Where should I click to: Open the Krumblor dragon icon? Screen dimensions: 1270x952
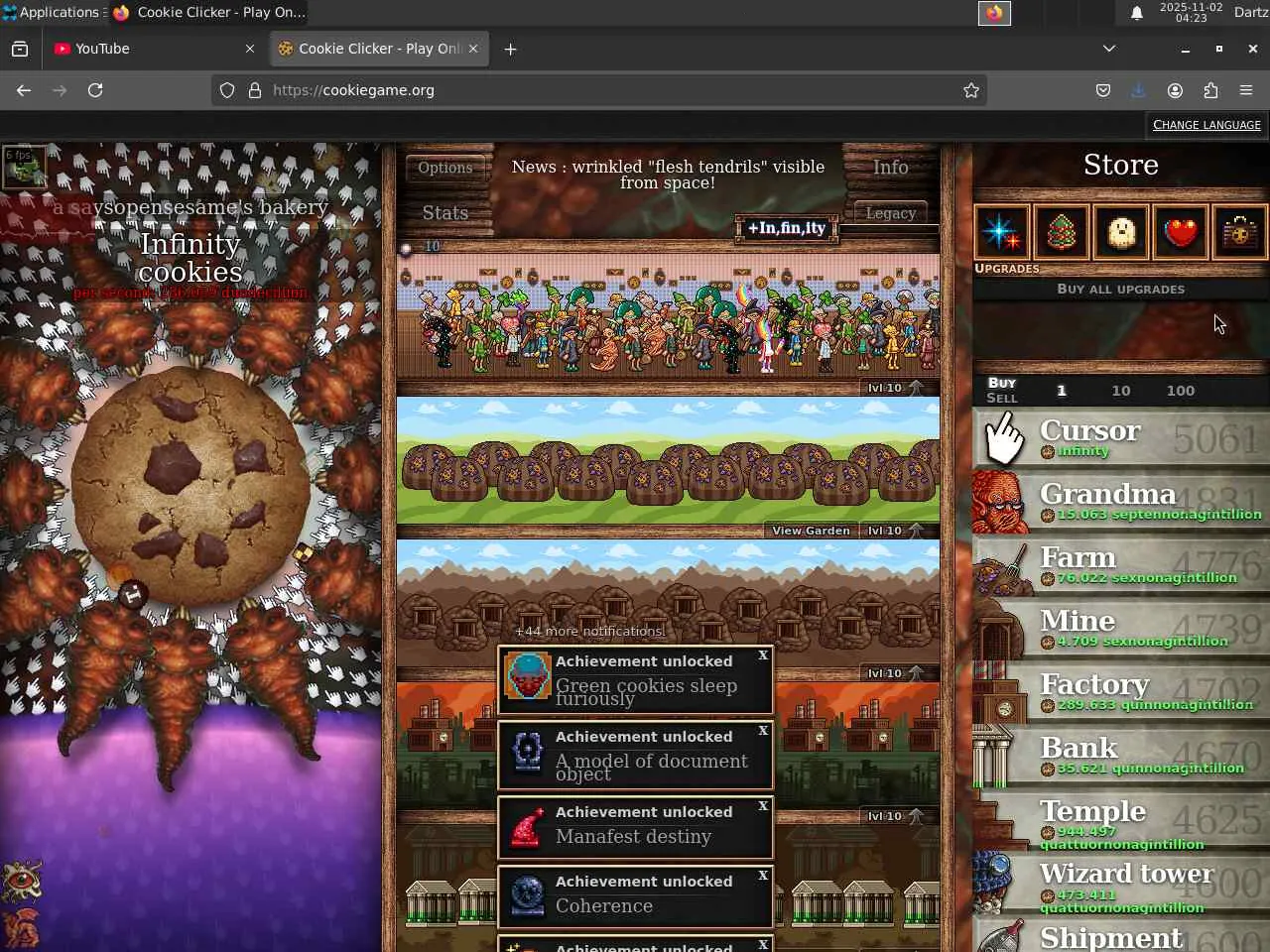point(22,929)
